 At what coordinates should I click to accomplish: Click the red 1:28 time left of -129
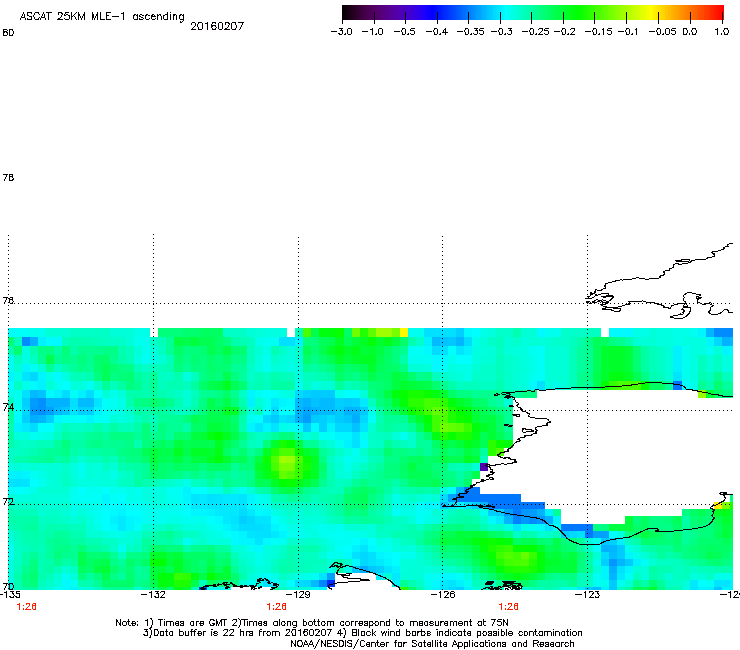[277, 607]
